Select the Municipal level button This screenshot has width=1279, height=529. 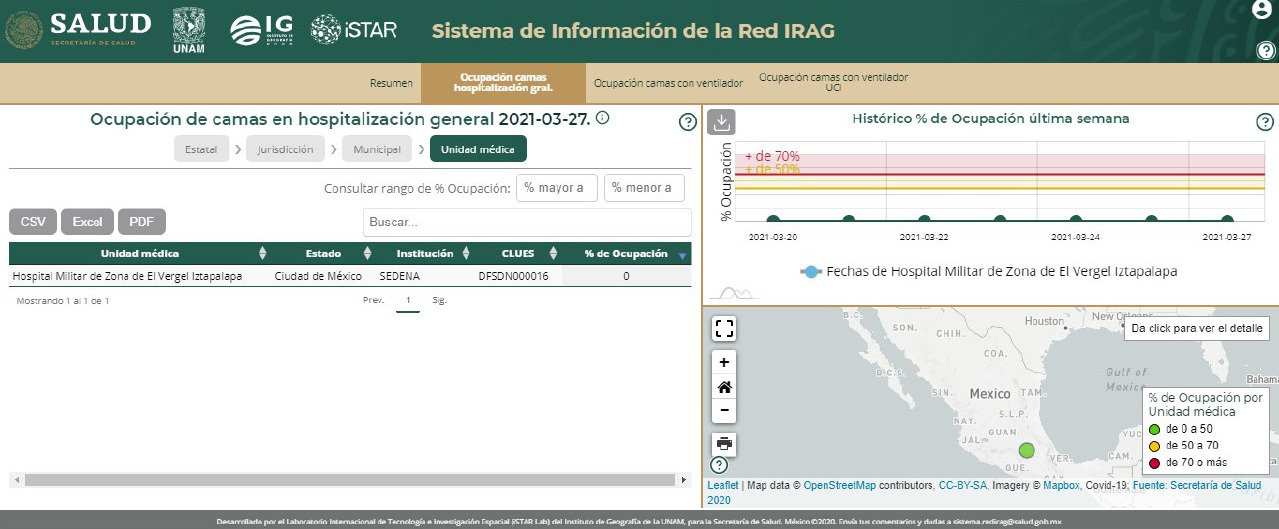pos(377,150)
